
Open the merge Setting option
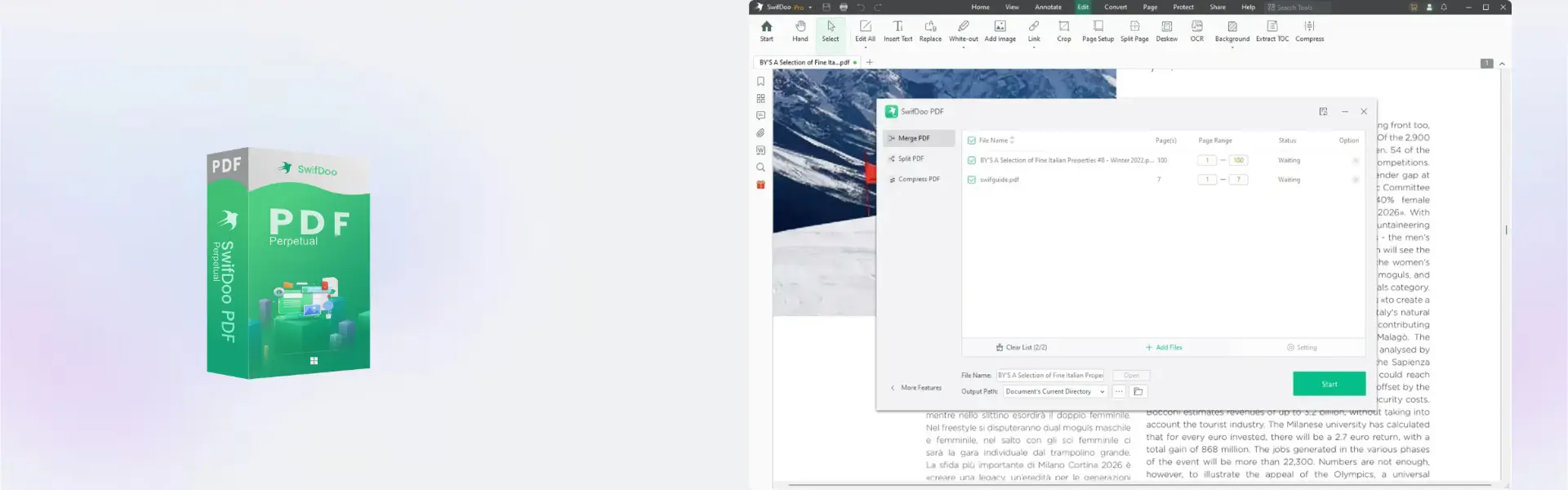tap(1302, 348)
